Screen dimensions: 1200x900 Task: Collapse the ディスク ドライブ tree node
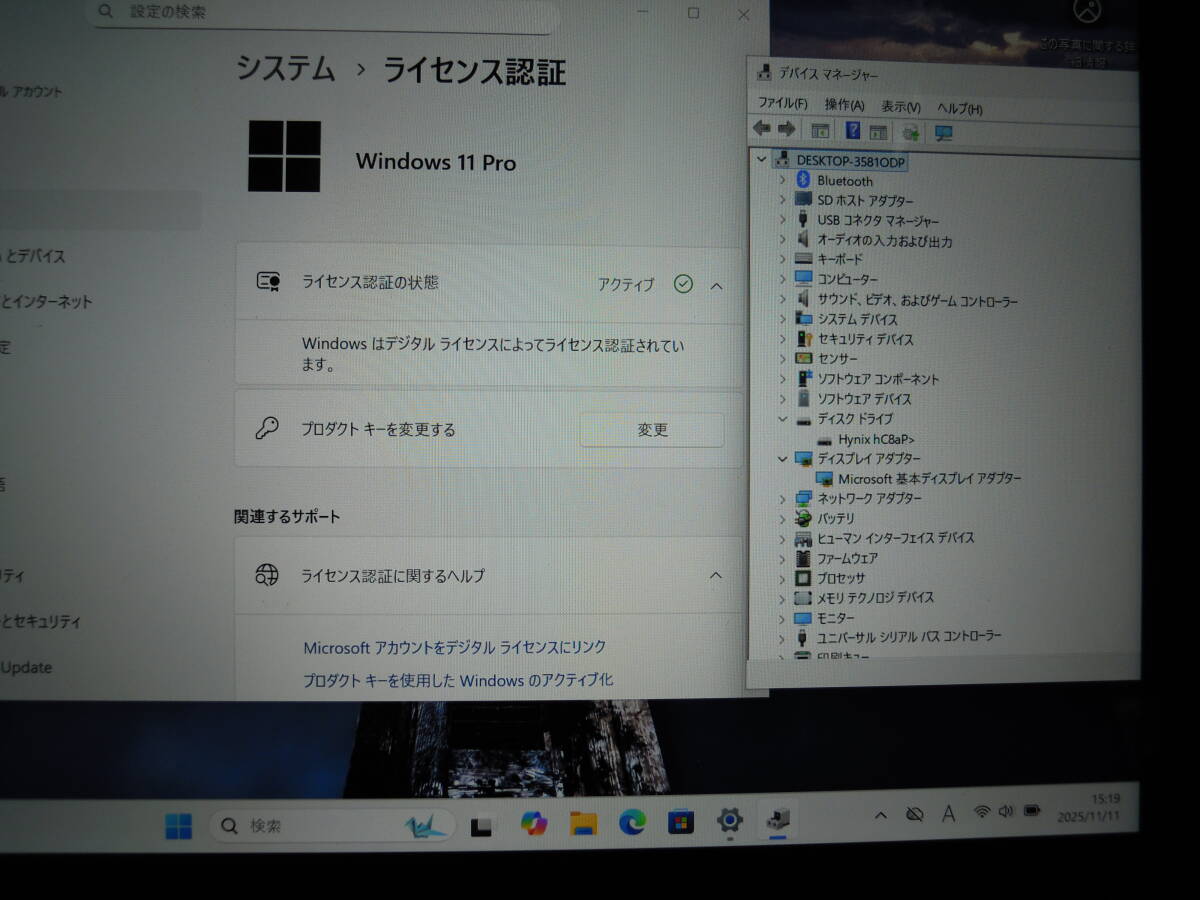[782, 419]
